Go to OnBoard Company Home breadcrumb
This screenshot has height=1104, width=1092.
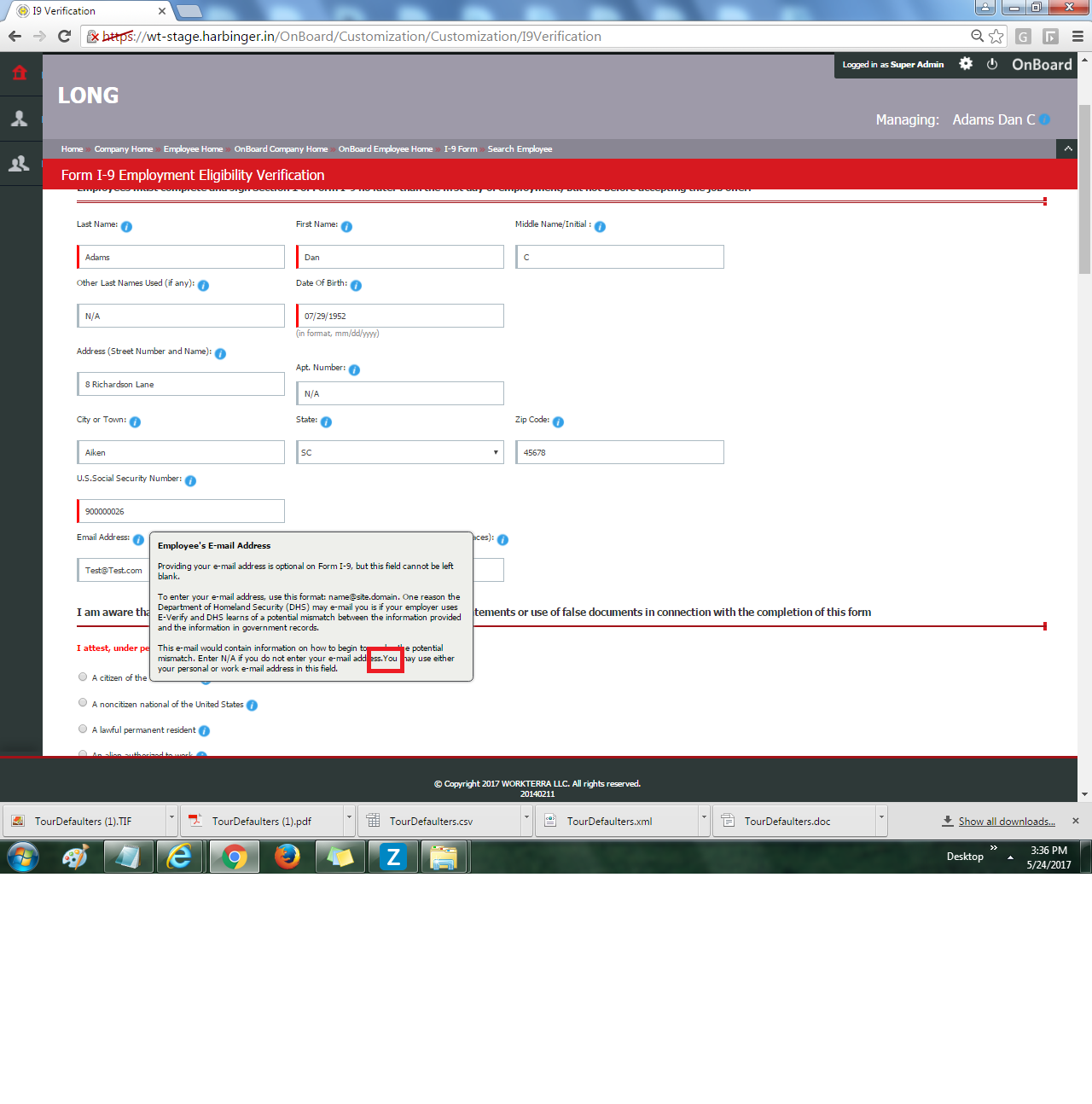pos(281,149)
